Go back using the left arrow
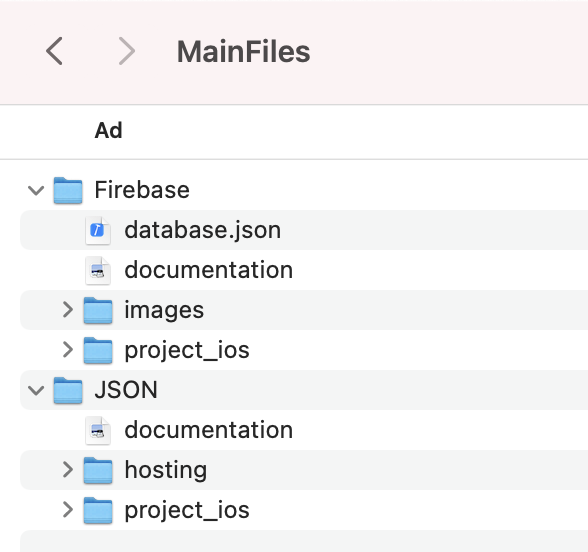 point(54,51)
